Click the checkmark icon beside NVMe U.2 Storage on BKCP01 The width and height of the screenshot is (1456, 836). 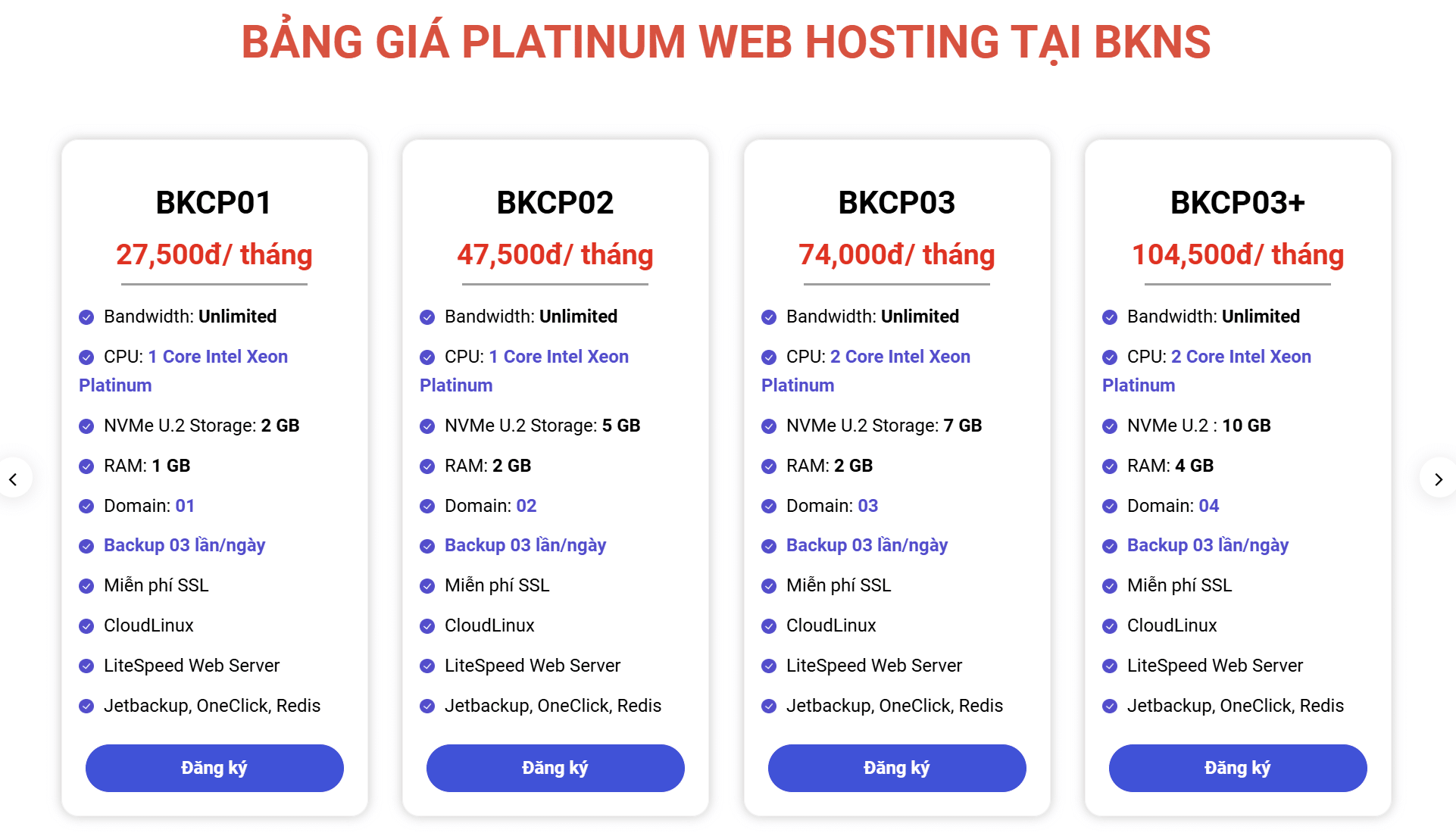[x=86, y=426]
